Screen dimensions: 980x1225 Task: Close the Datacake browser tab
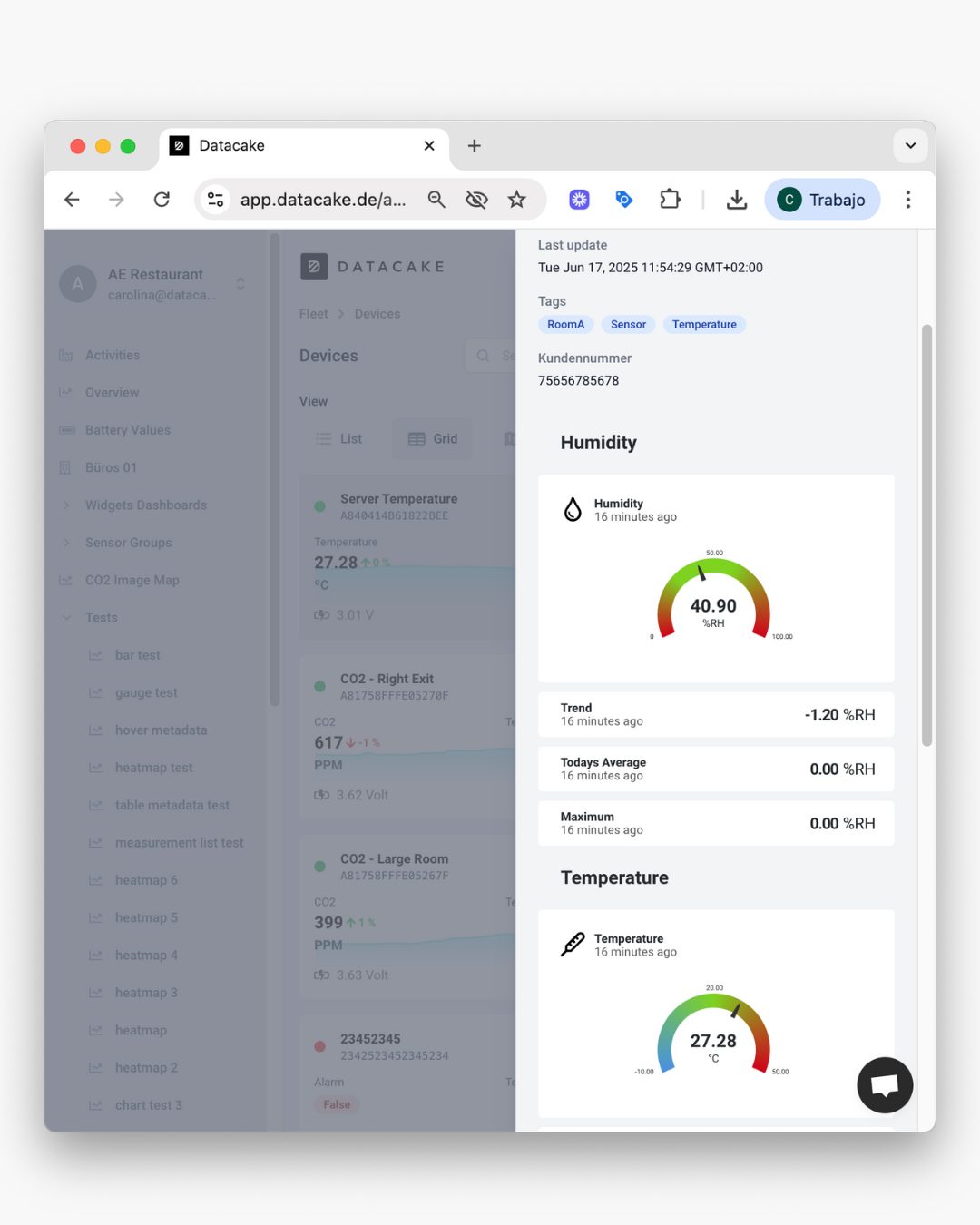click(429, 146)
